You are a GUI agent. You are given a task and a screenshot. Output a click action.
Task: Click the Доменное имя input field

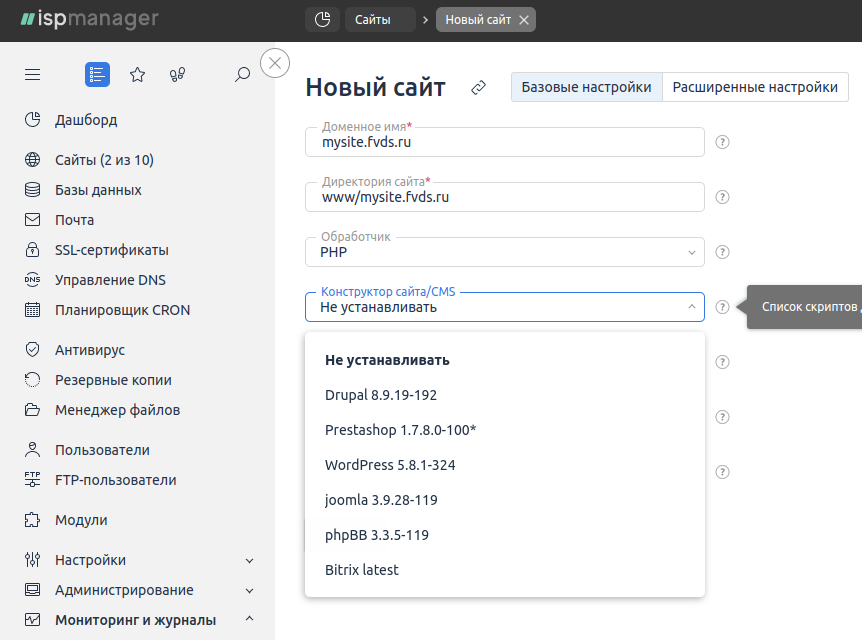click(x=505, y=142)
